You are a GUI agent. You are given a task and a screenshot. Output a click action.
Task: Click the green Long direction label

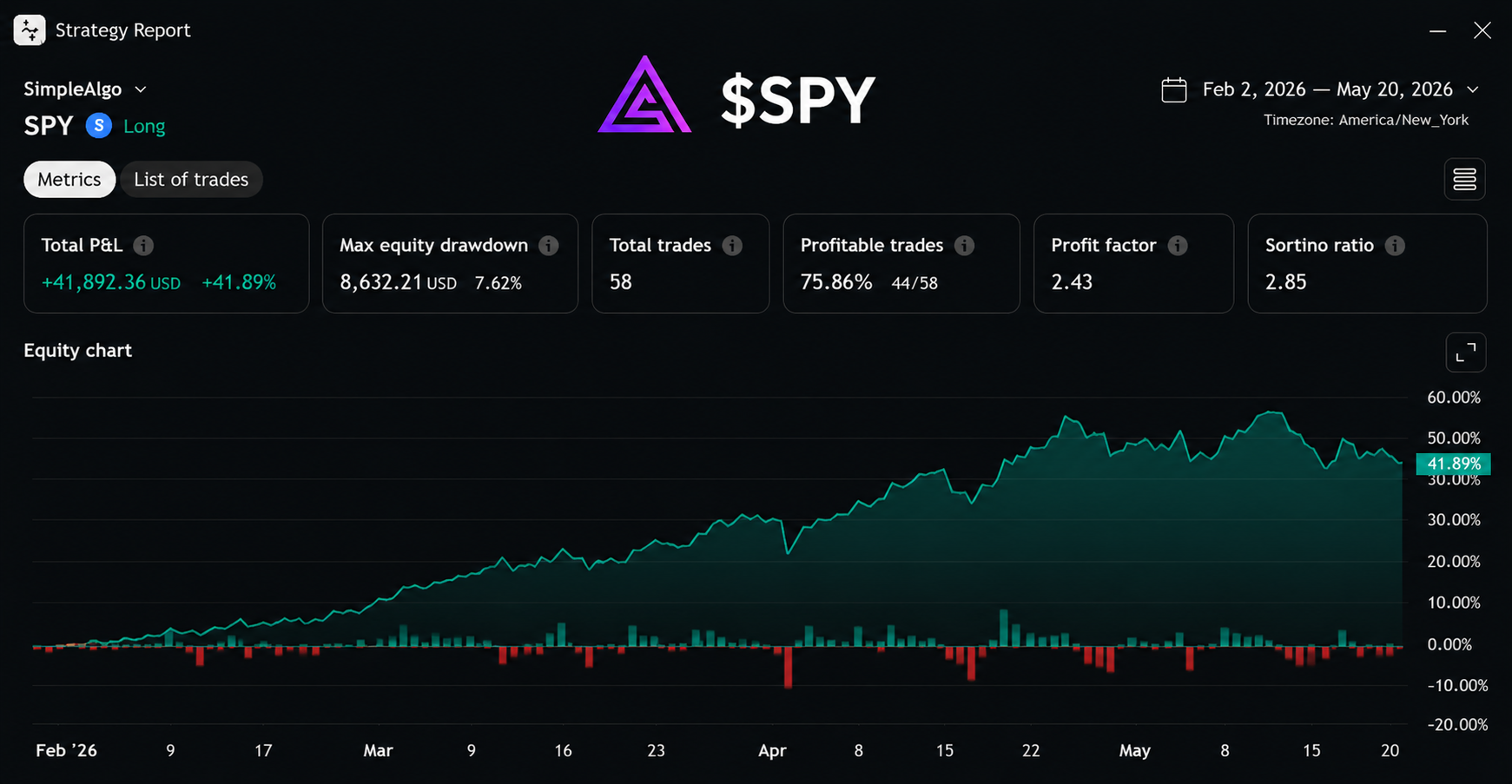pyautogui.click(x=144, y=127)
